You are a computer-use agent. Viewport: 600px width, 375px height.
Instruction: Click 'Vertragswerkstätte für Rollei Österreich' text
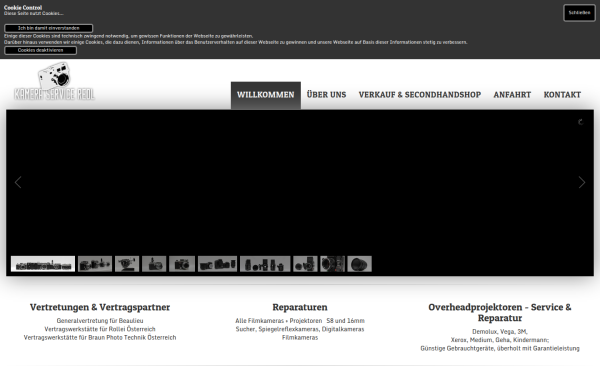pyautogui.click(x=100, y=329)
